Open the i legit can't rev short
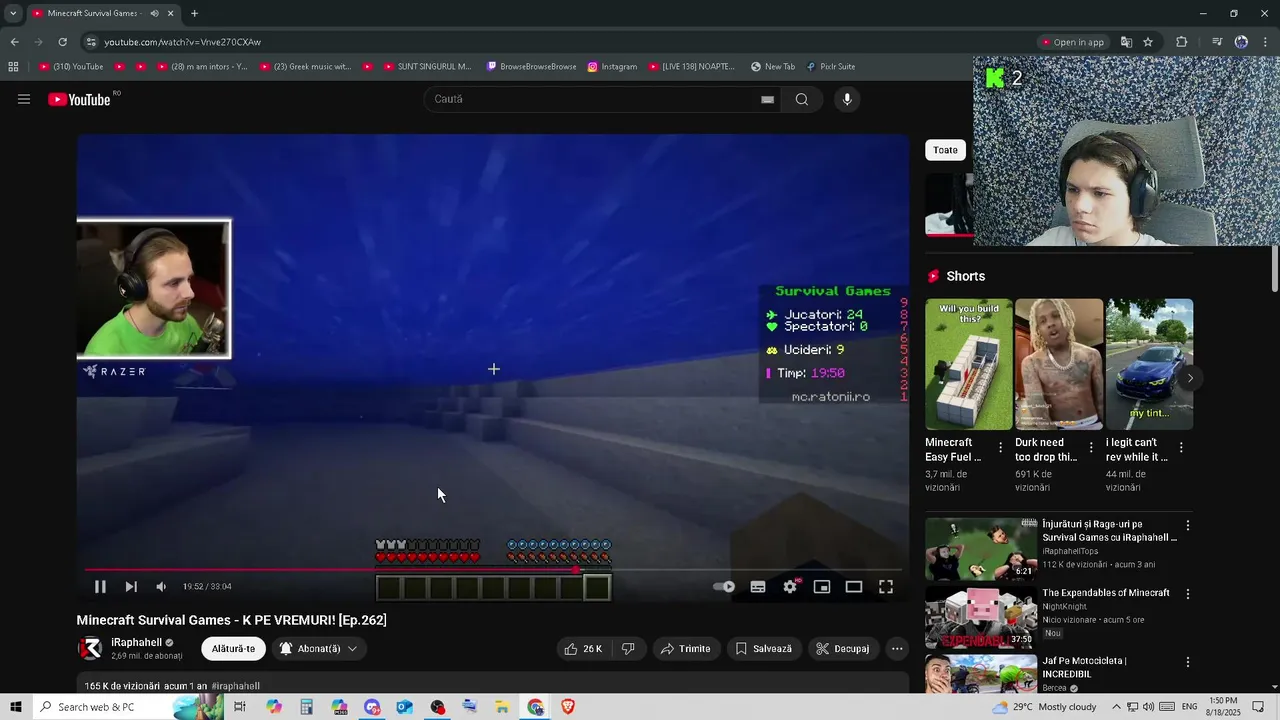The height and width of the screenshot is (720, 1280). pos(1149,364)
